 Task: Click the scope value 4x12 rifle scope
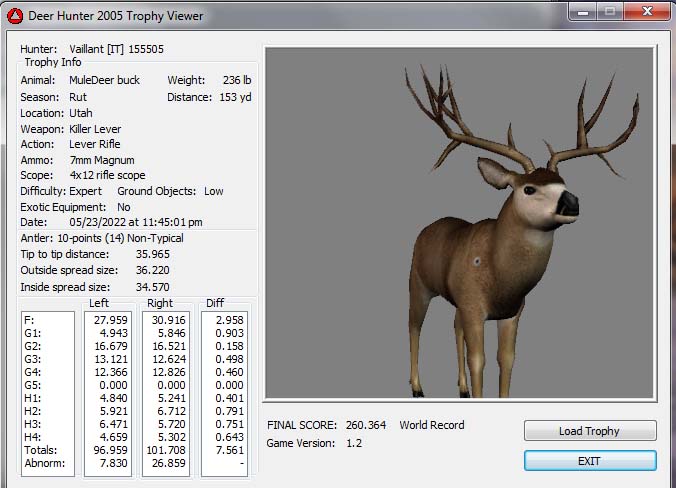pos(107,175)
